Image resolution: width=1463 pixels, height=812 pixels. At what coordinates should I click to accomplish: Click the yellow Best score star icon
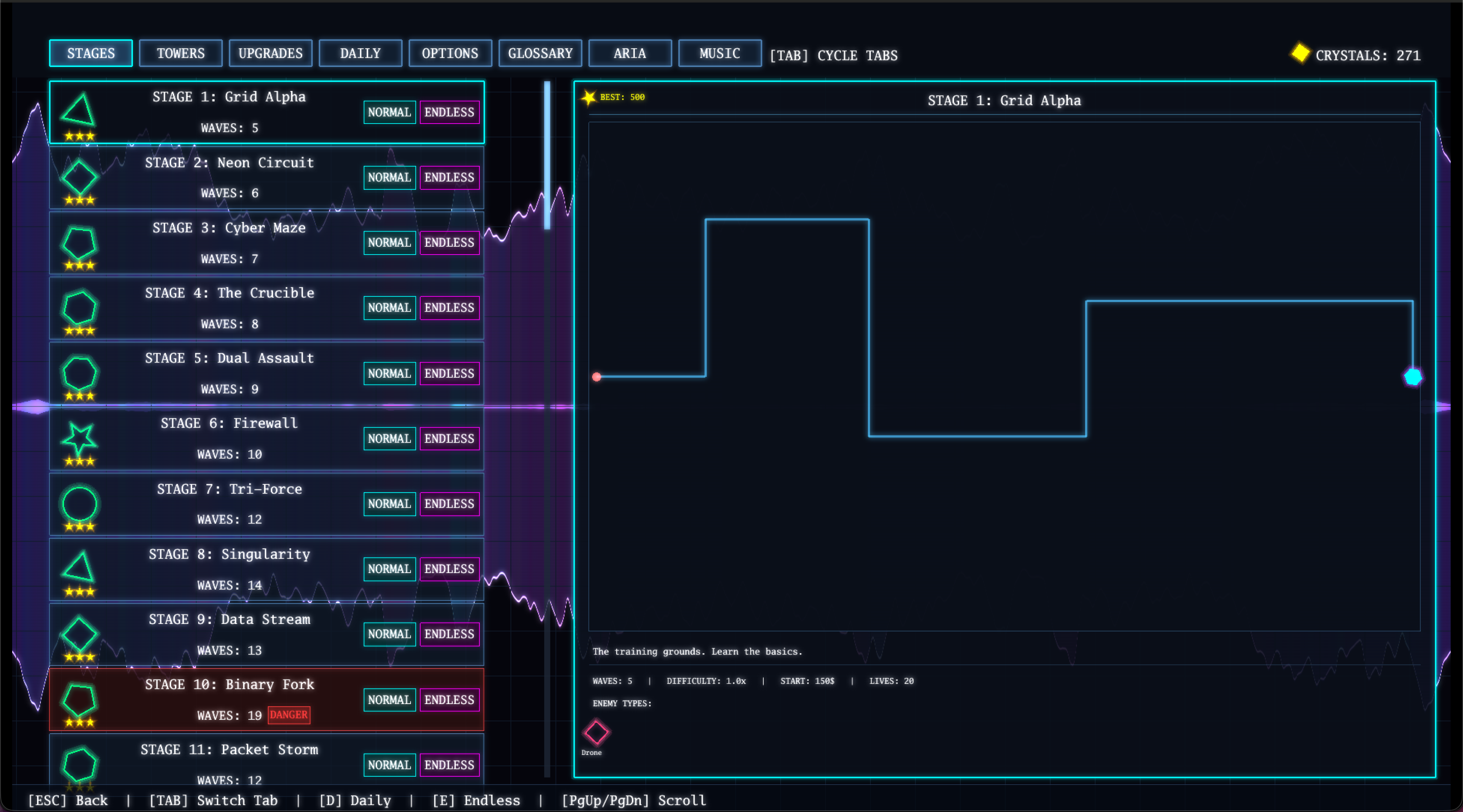pyautogui.click(x=588, y=97)
